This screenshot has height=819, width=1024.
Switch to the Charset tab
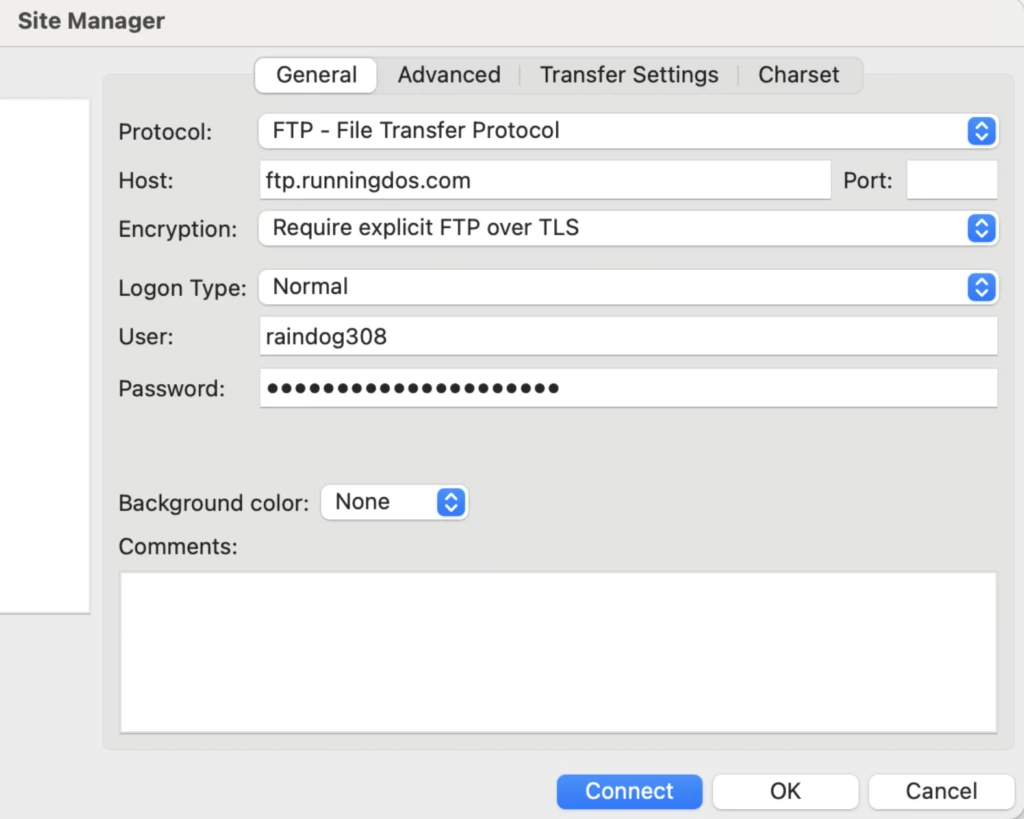coord(798,74)
